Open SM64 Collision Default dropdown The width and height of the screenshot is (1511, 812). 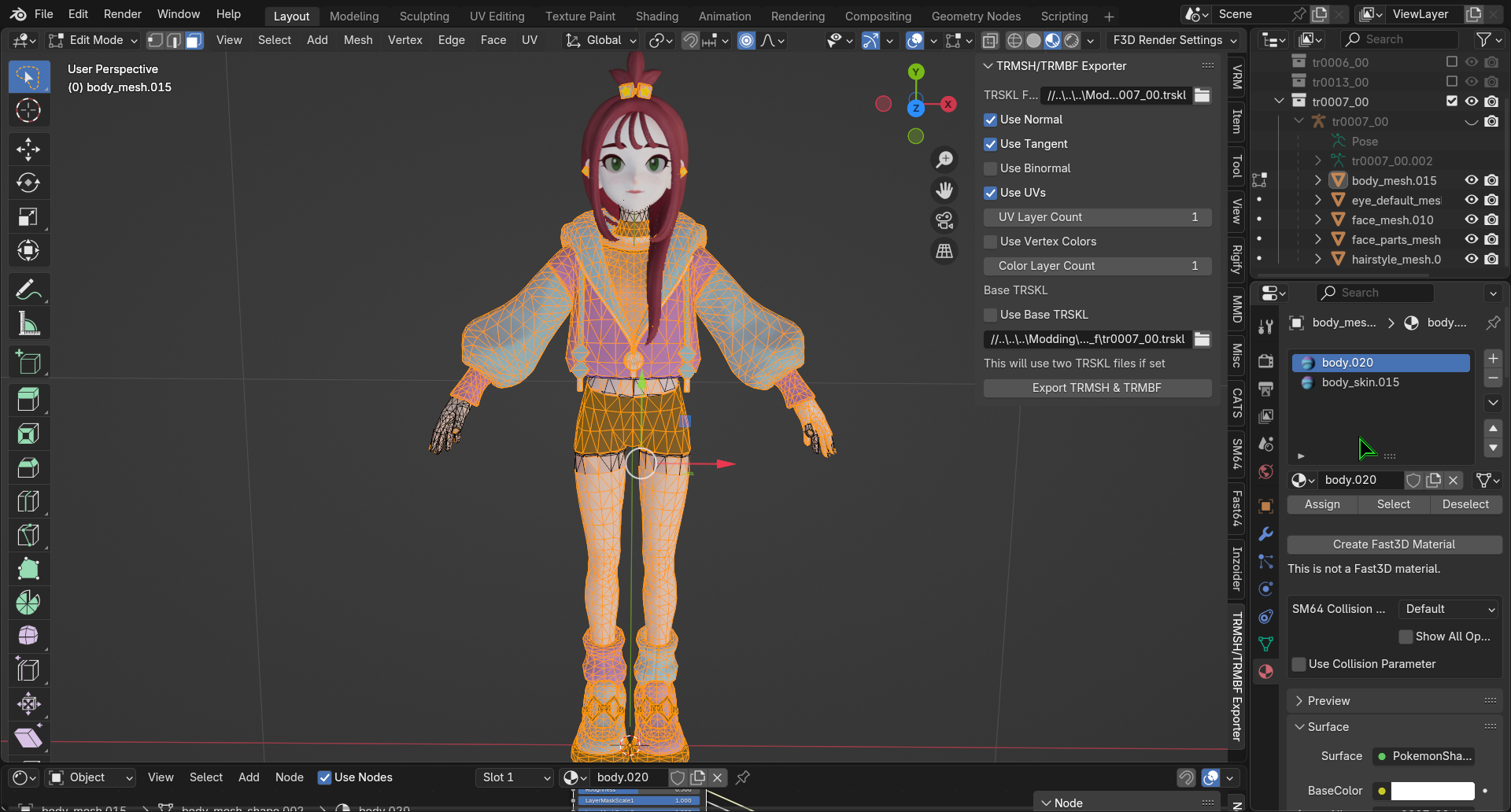click(1450, 609)
